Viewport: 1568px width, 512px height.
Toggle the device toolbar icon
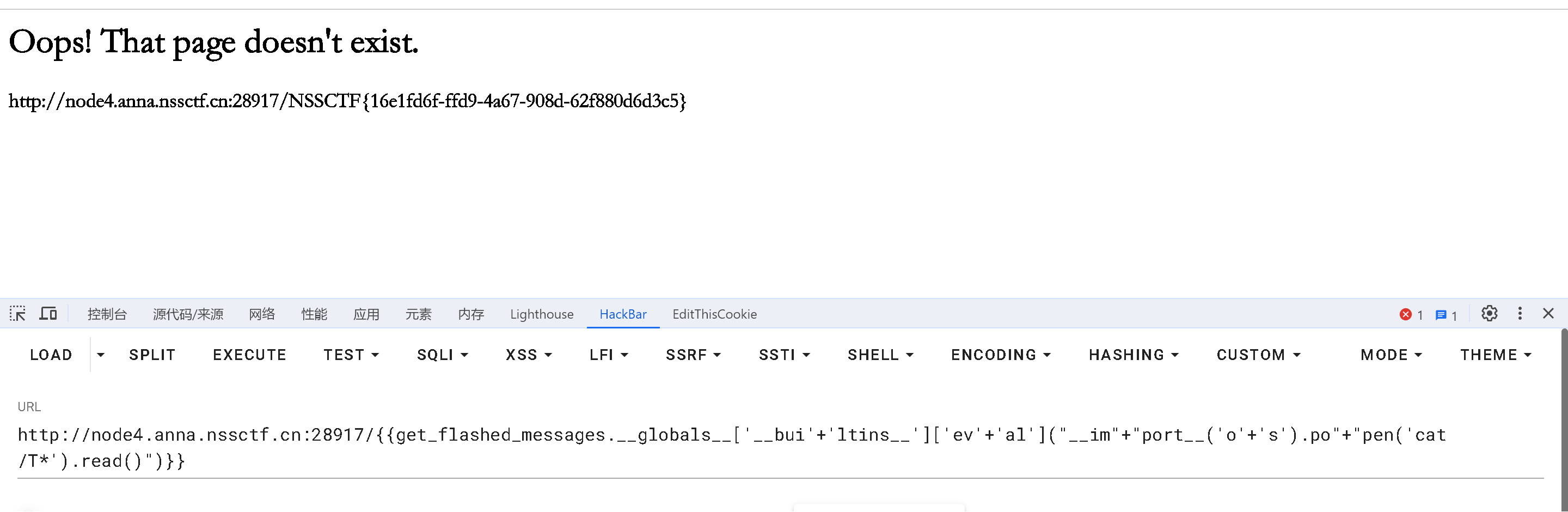click(x=48, y=314)
